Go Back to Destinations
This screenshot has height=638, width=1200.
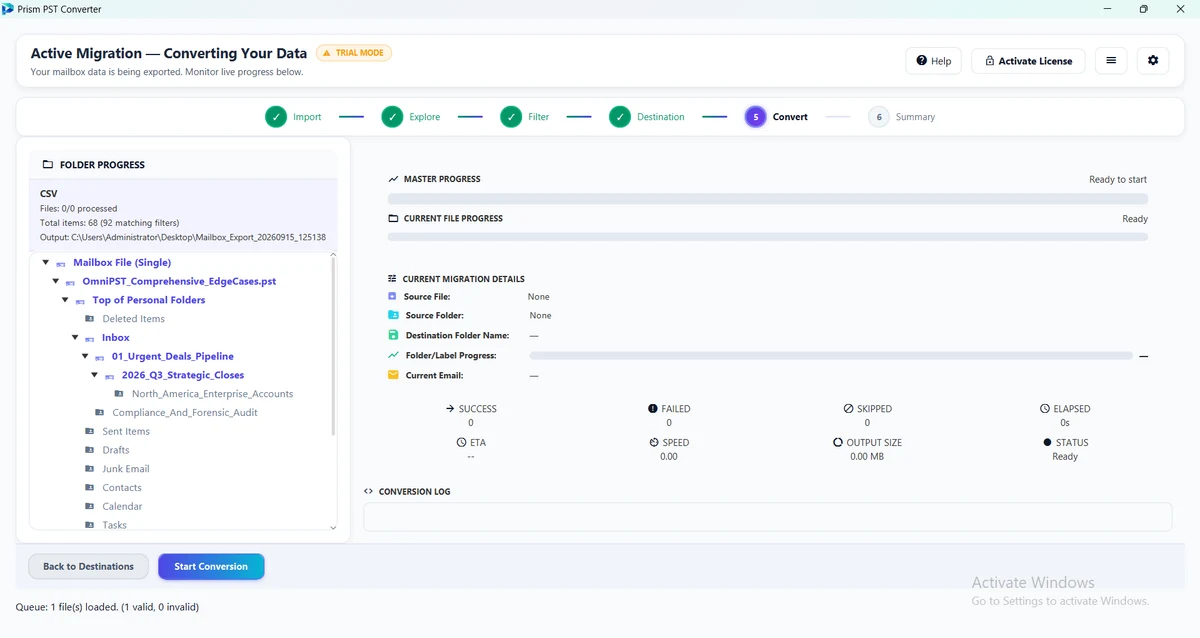tap(88, 566)
